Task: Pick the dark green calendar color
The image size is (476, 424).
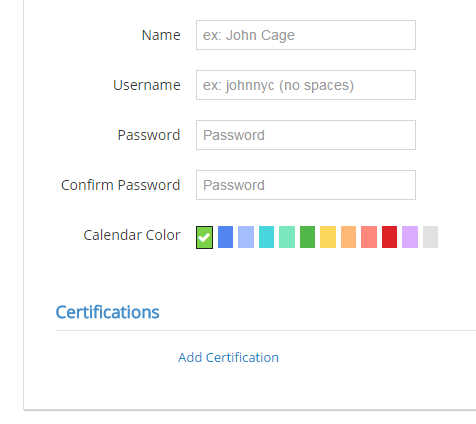Action: pyautogui.click(x=307, y=237)
